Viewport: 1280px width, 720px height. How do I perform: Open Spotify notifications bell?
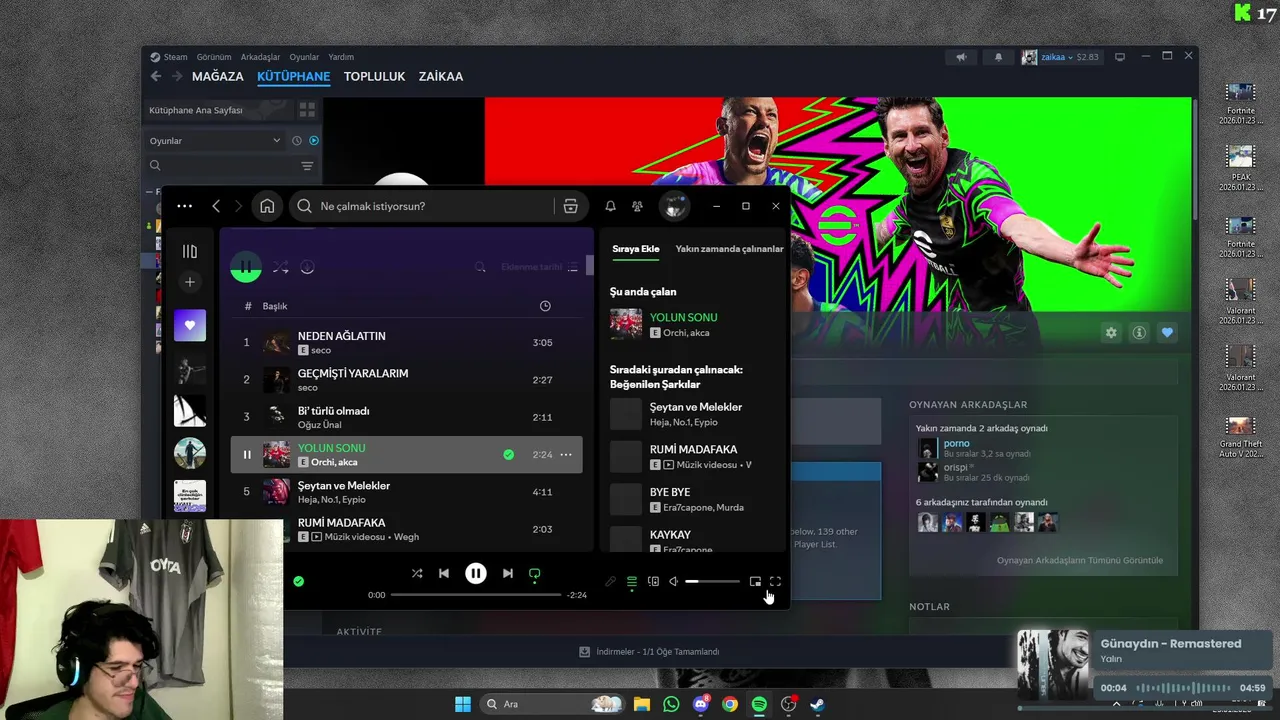(x=610, y=206)
